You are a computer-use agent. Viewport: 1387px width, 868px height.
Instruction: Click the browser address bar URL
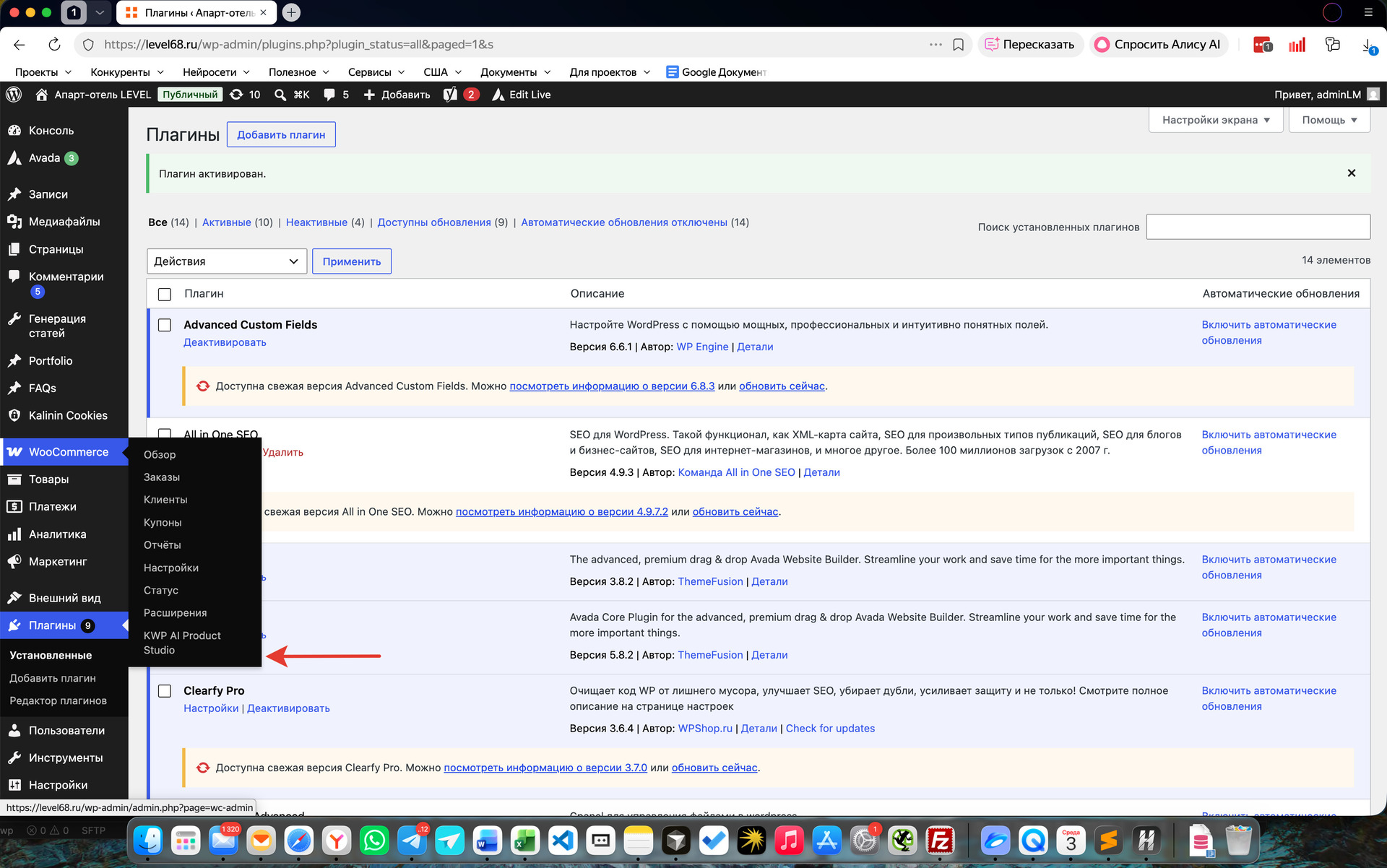pos(298,45)
